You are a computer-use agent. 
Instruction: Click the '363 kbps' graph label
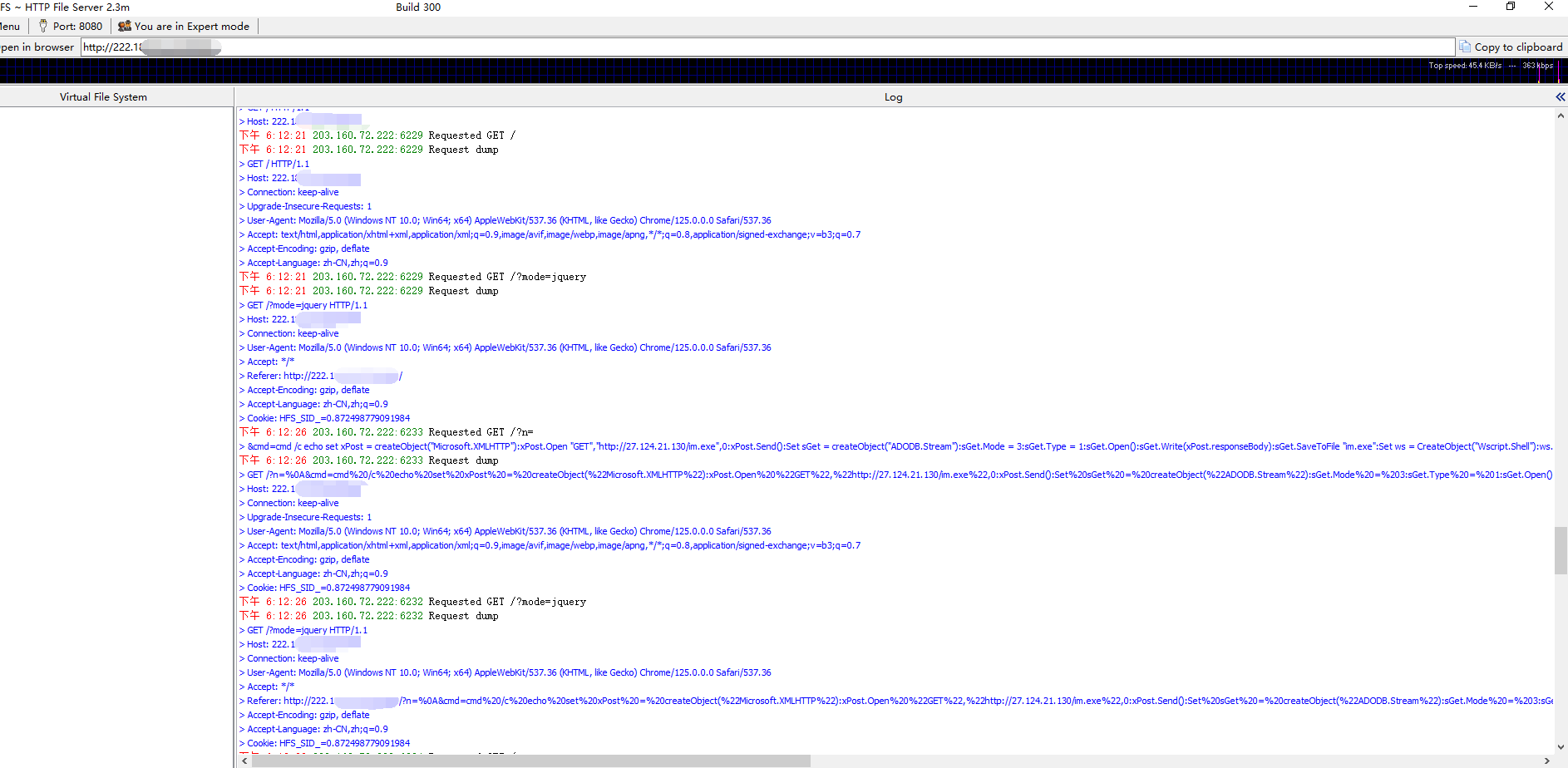(x=1537, y=66)
